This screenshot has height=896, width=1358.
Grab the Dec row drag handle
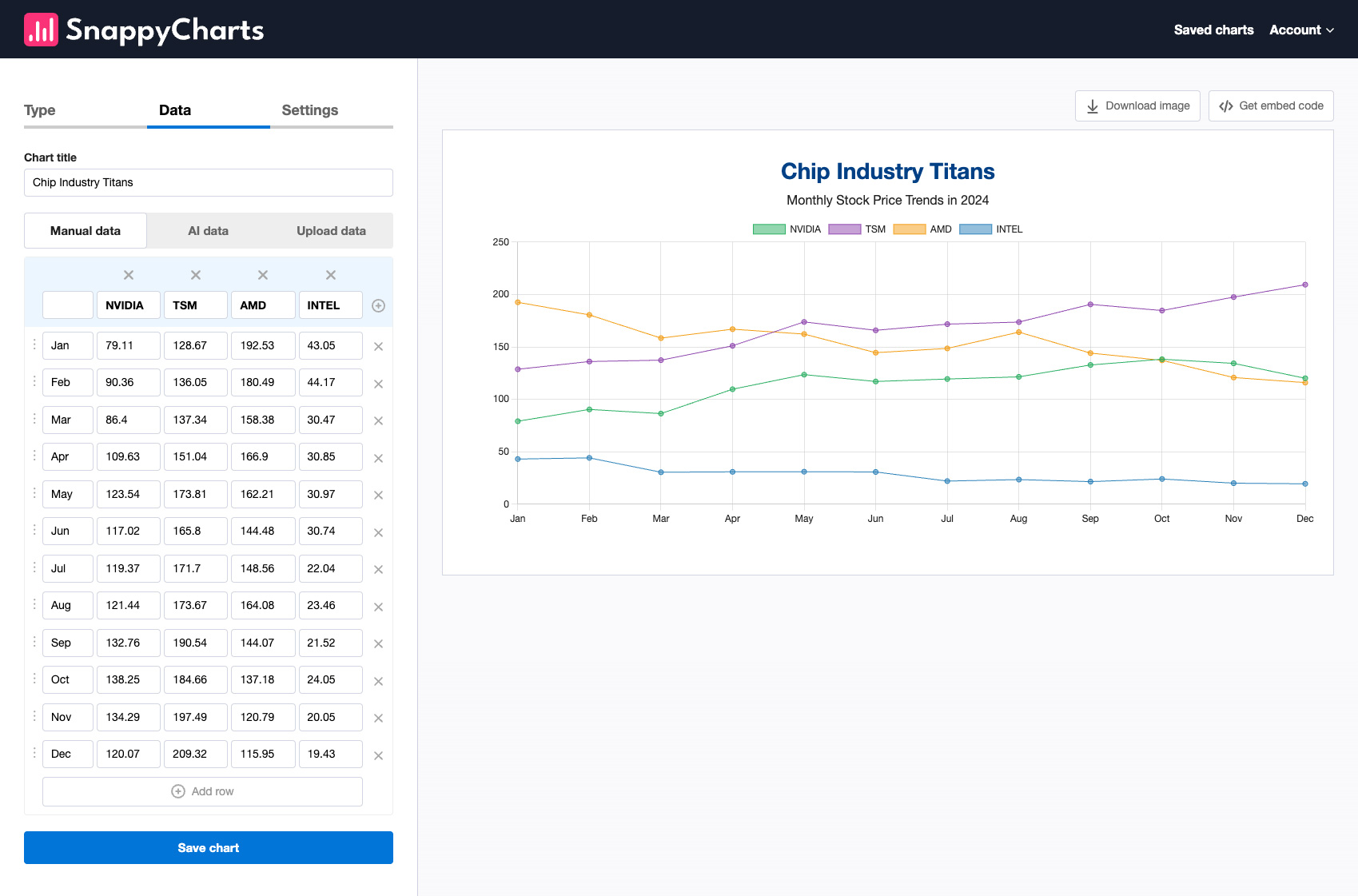click(34, 752)
